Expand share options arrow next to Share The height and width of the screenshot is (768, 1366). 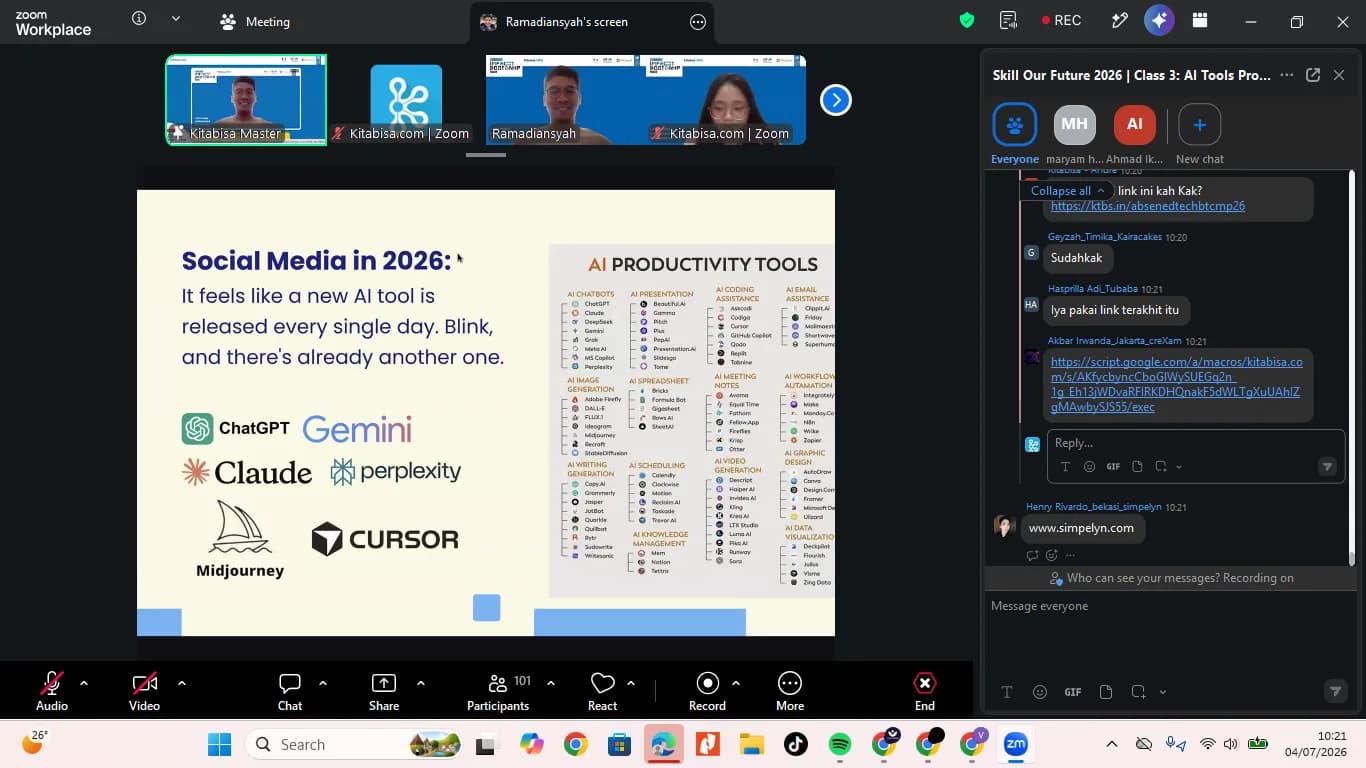(421, 683)
